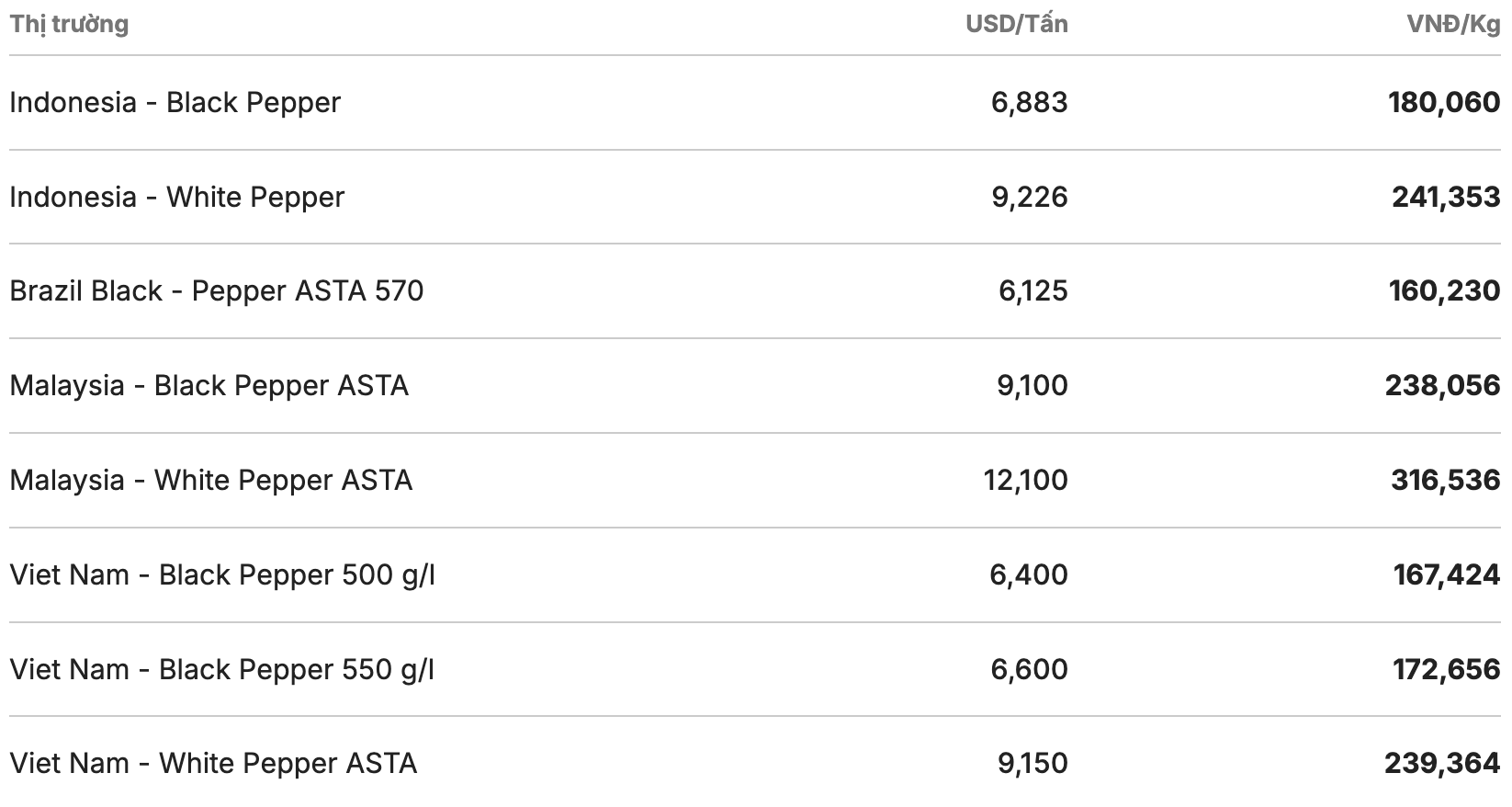Viewport: 1512px width, 807px height.
Task: Select Viet Nam - White Pepper ASTA row
Action: [x=213, y=763]
